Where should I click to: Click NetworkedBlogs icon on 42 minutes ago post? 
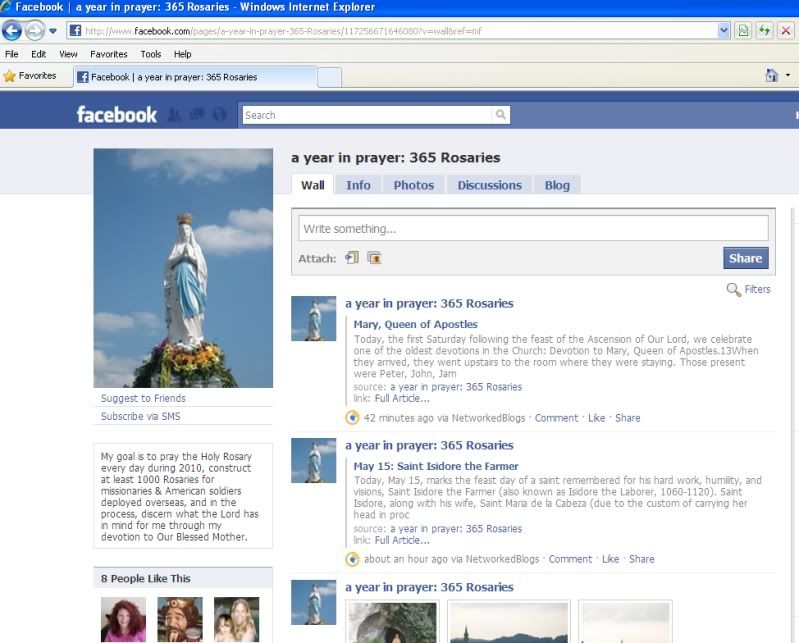click(x=352, y=418)
